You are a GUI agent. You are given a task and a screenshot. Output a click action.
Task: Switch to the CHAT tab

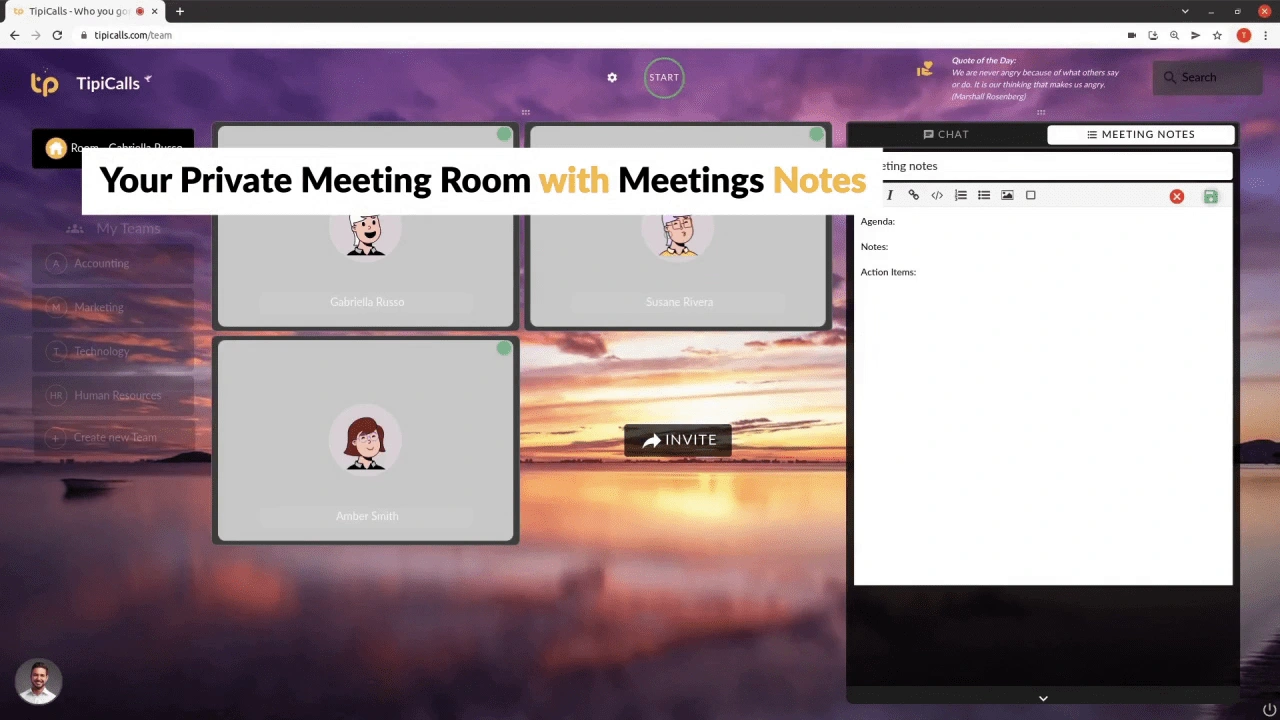coord(946,134)
